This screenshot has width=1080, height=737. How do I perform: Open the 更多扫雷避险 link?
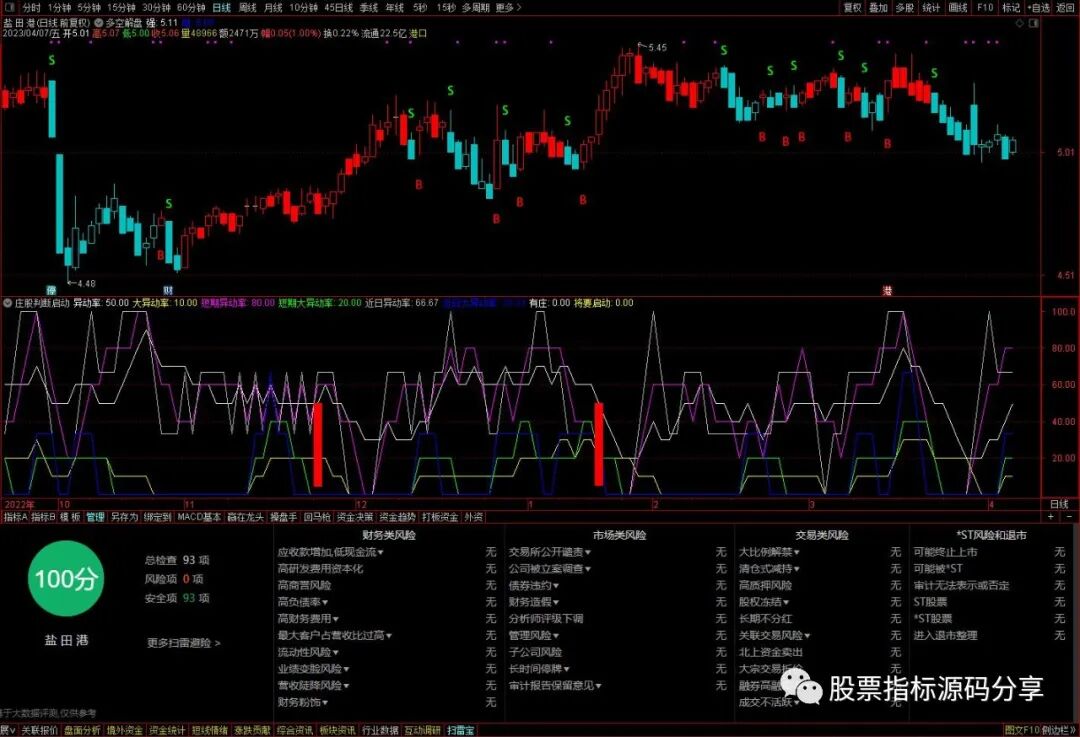click(183, 643)
